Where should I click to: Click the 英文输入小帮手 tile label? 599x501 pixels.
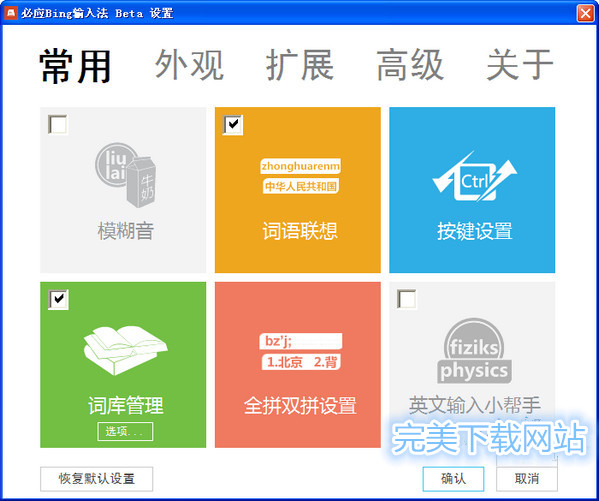pos(474,405)
